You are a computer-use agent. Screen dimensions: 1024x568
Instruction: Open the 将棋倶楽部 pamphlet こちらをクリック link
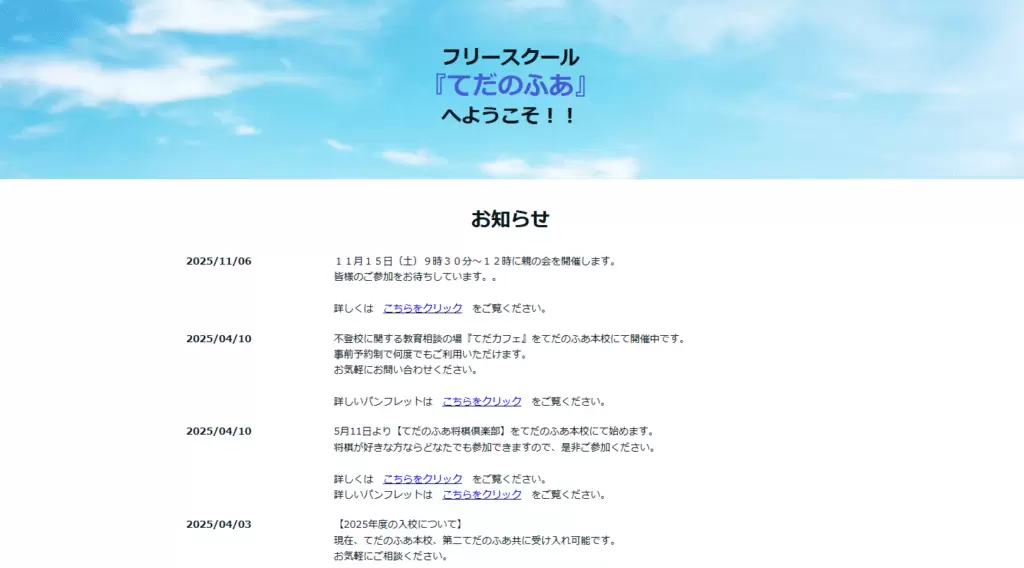482,495
